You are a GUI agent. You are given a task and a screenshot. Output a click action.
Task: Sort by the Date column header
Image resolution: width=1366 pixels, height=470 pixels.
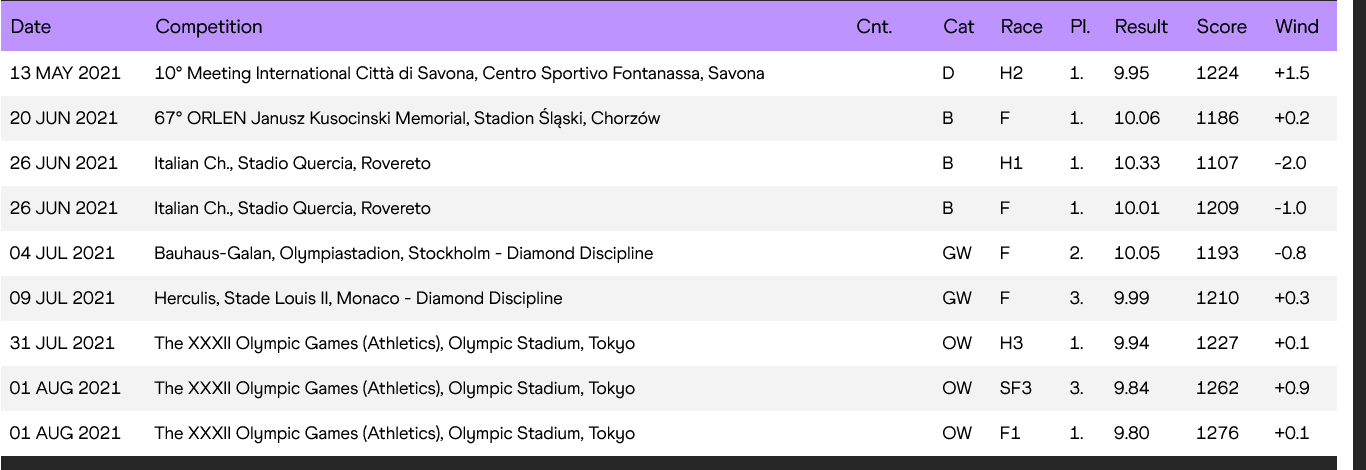30,27
